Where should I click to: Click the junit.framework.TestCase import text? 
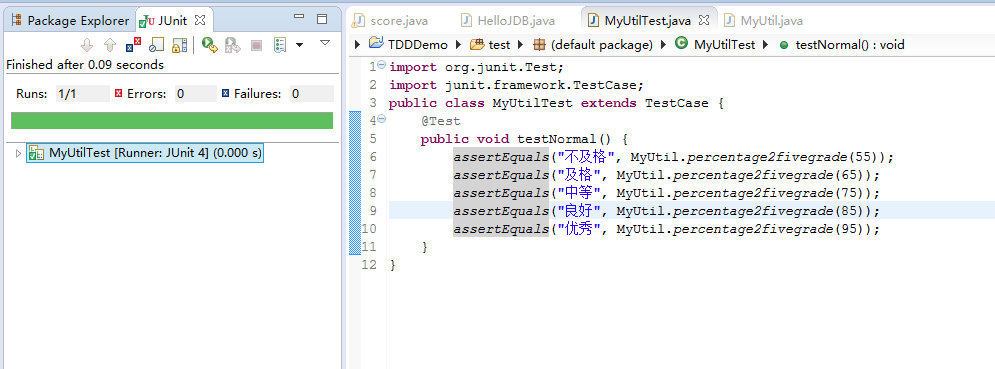(540, 85)
